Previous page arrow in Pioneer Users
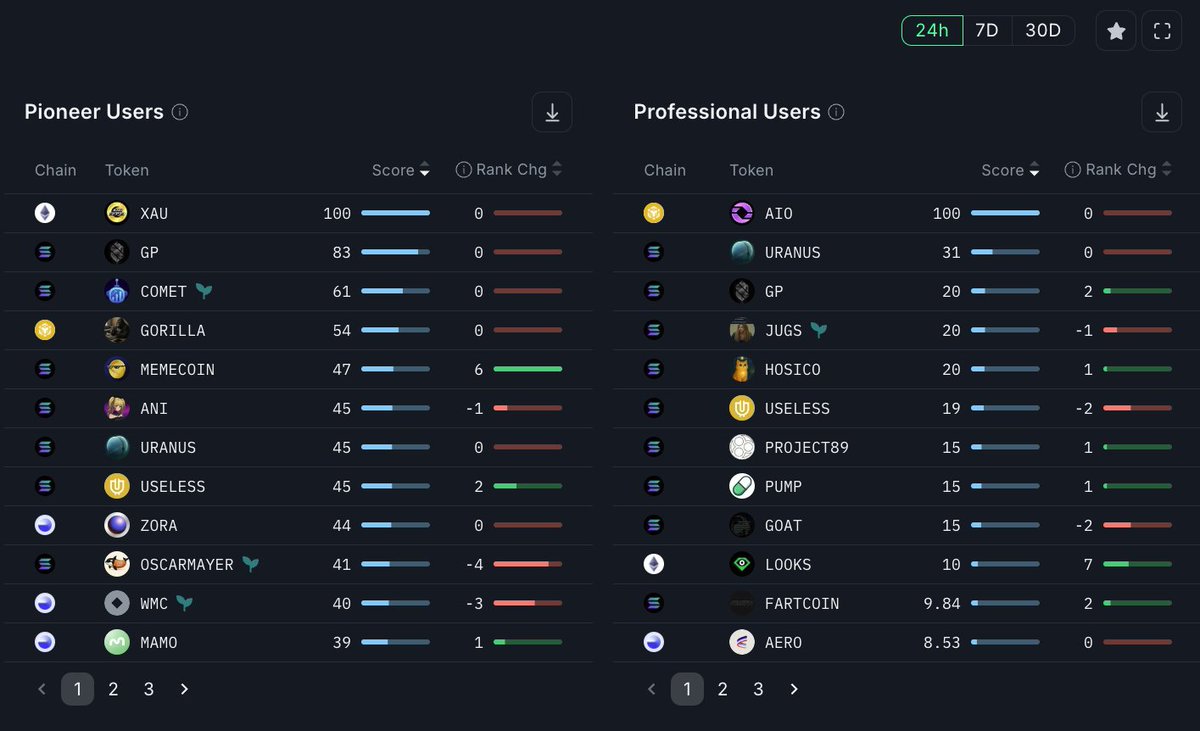Image resolution: width=1200 pixels, height=731 pixels. (x=42, y=689)
